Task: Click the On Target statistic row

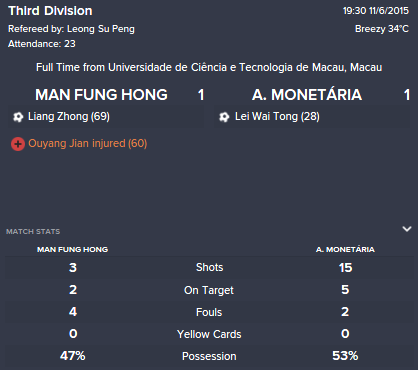Action: tap(209, 290)
